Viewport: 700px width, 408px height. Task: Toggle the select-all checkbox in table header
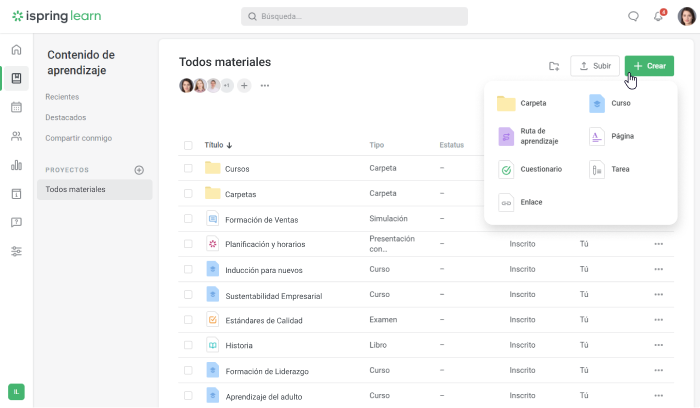coord(188,145)
